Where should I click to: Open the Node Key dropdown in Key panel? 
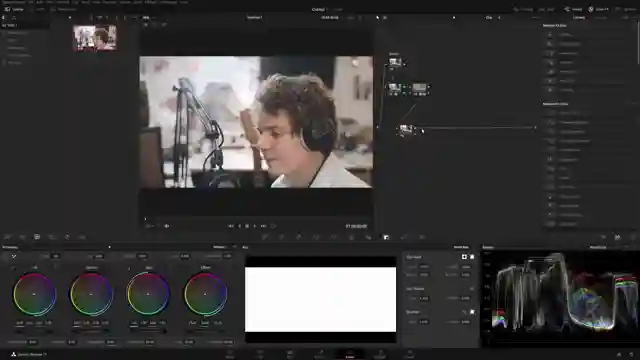point(462,247)
